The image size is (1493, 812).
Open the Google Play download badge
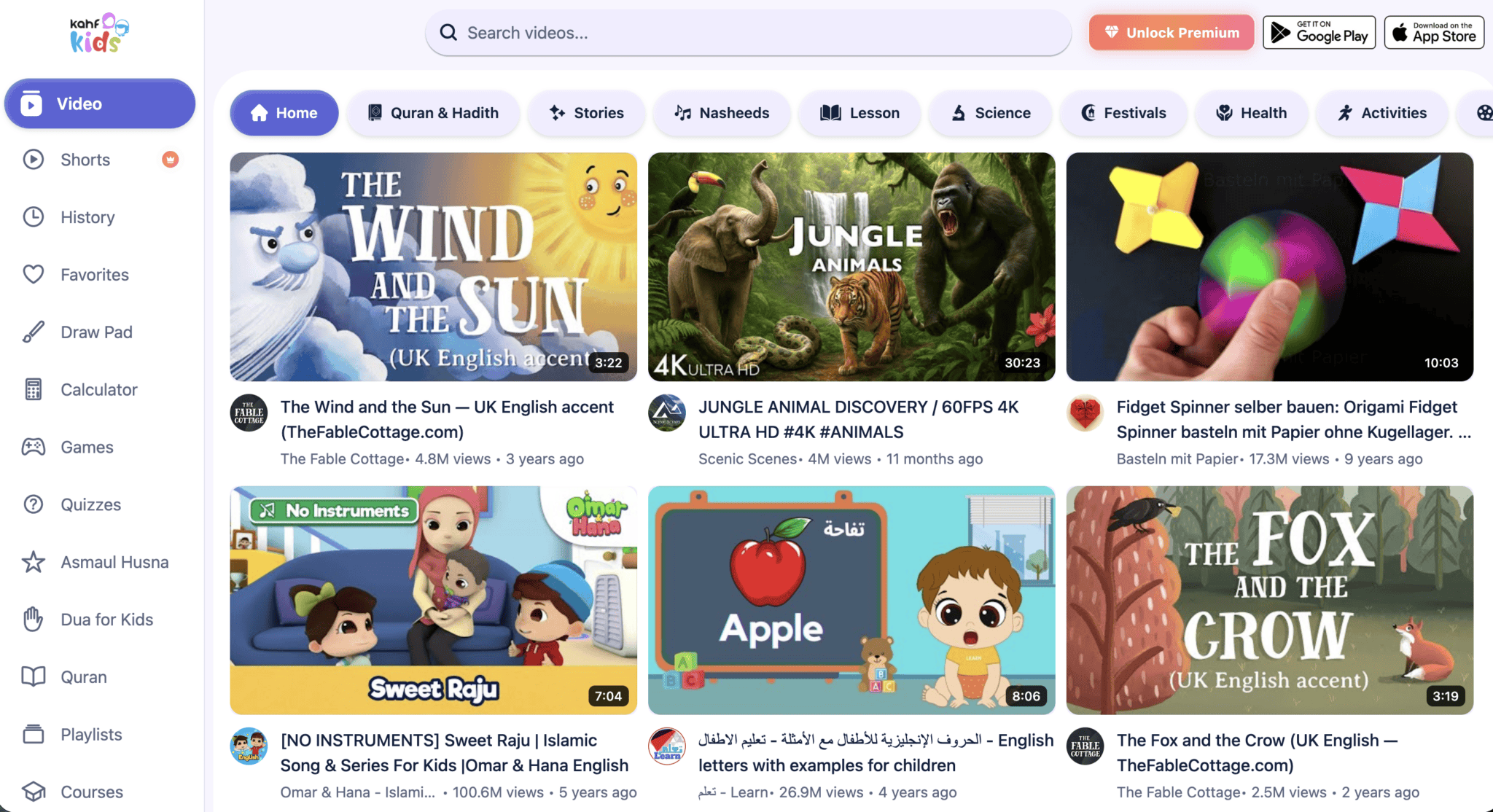click(x=1319, y=33)
